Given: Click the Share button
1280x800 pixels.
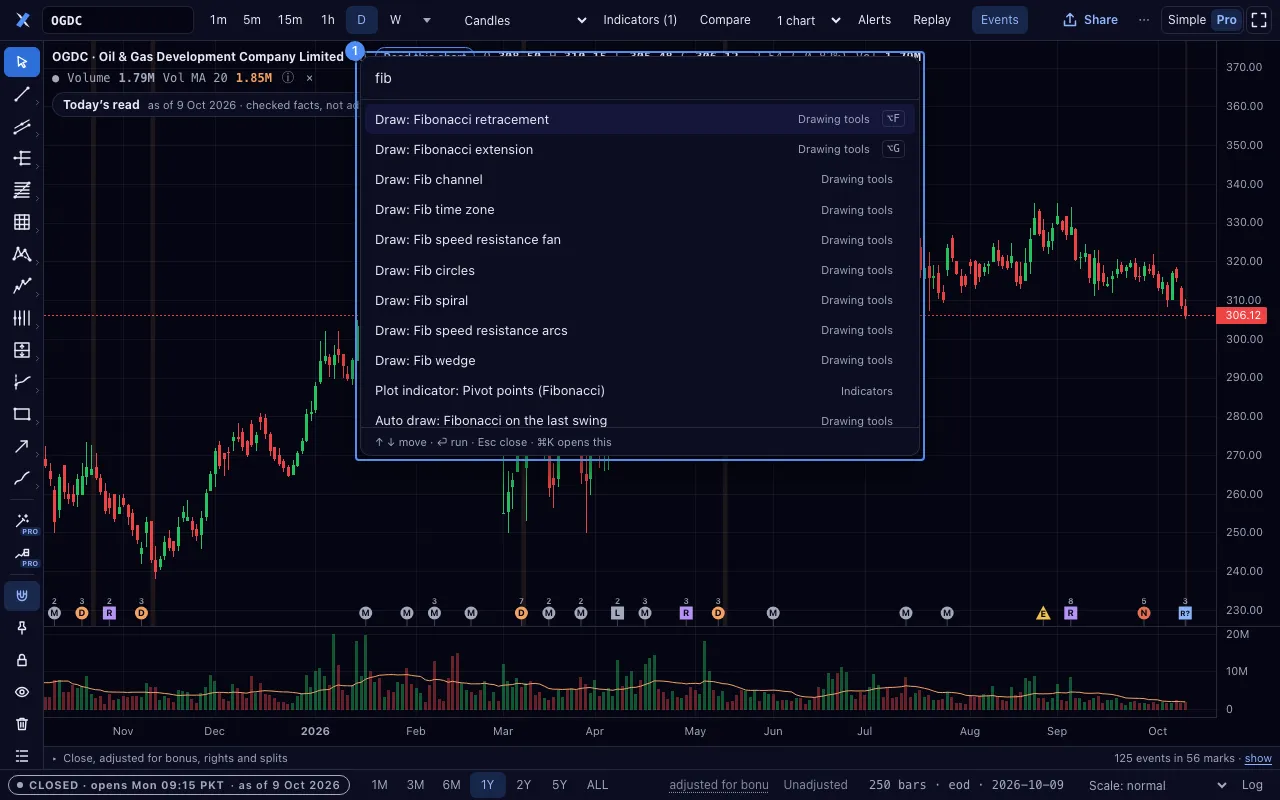Looking at the screenshot, I should 1090,20.
